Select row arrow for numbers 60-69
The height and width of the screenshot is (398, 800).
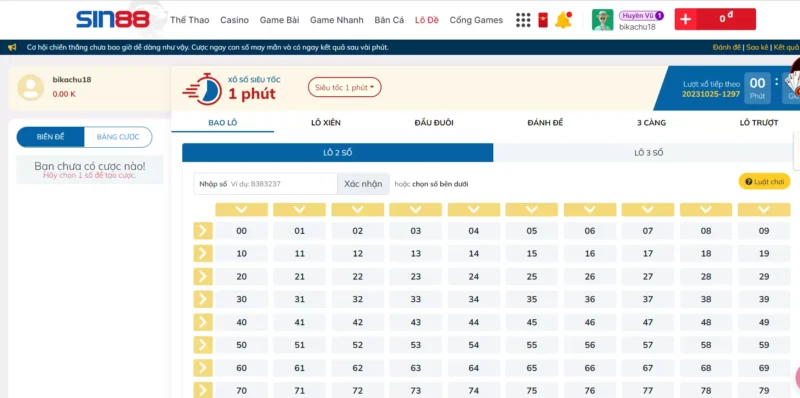[x=203, y=368]
